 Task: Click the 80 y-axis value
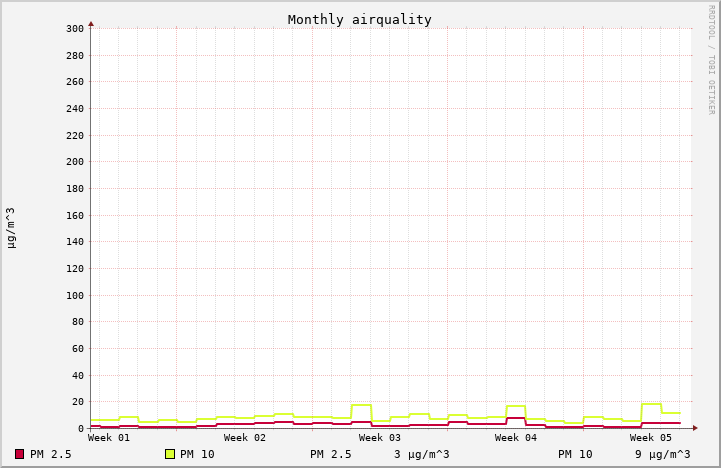[x=78, y=322]
